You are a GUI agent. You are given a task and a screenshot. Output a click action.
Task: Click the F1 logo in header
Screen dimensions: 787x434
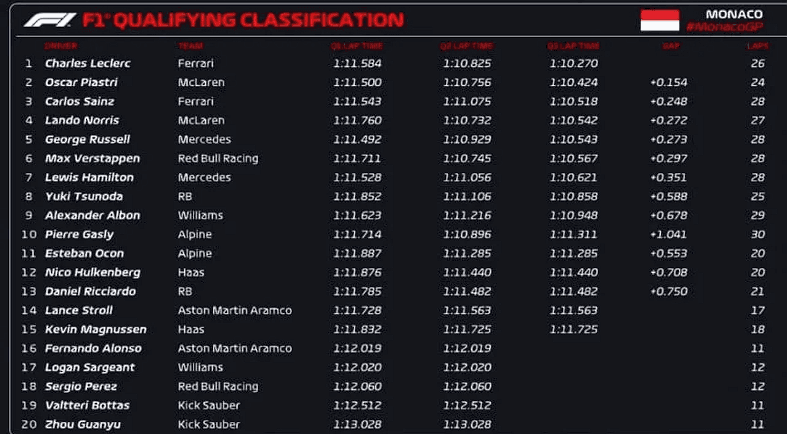(x=50, y=21)
